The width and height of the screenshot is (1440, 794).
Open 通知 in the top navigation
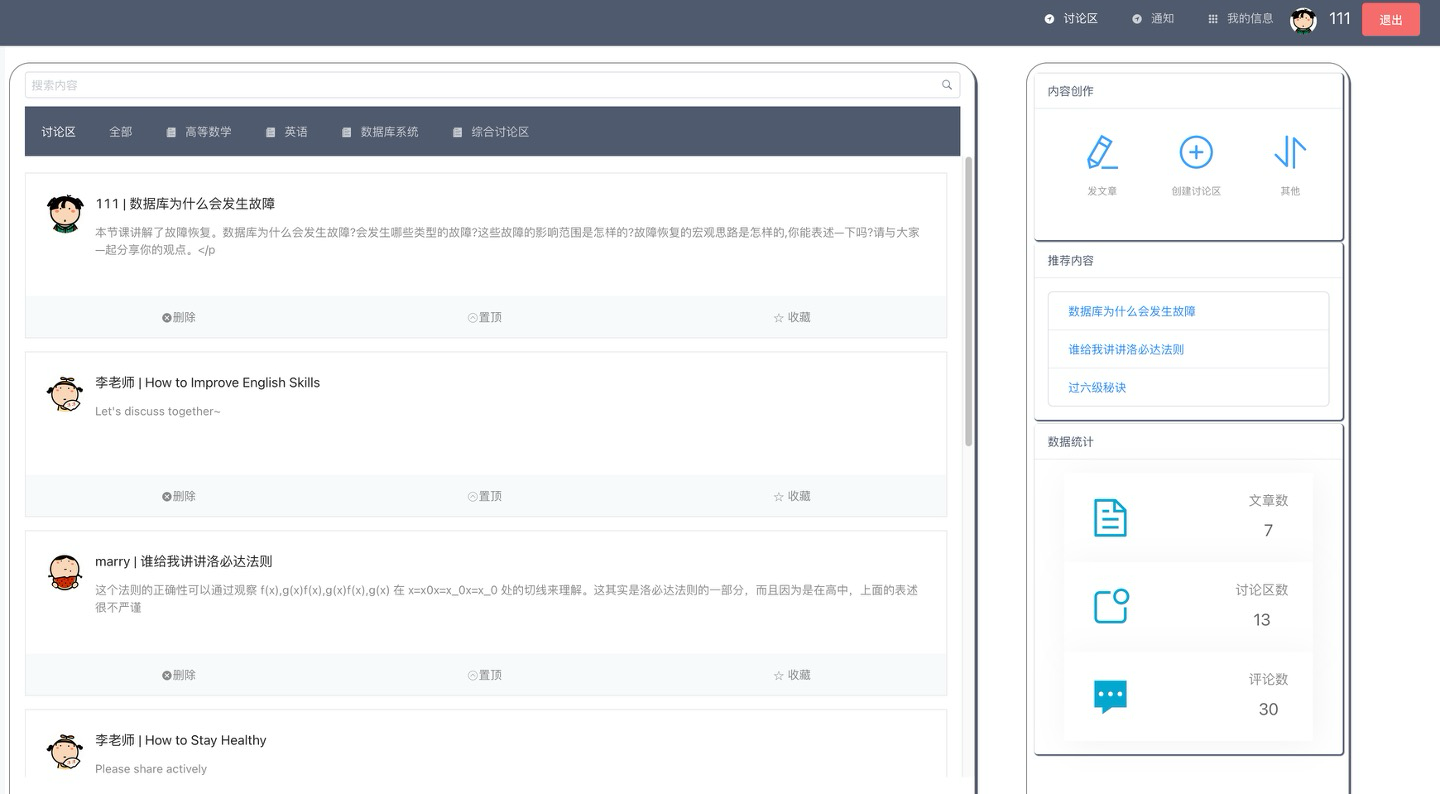coord(1153,19)
